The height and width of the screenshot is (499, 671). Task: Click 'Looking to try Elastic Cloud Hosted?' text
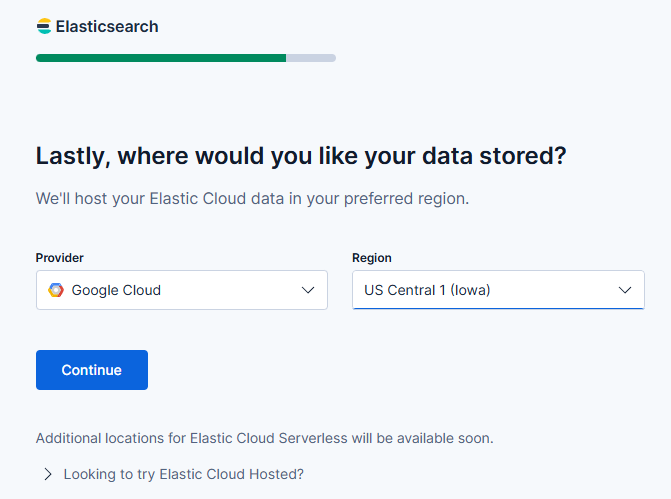(x=184, y=474)
